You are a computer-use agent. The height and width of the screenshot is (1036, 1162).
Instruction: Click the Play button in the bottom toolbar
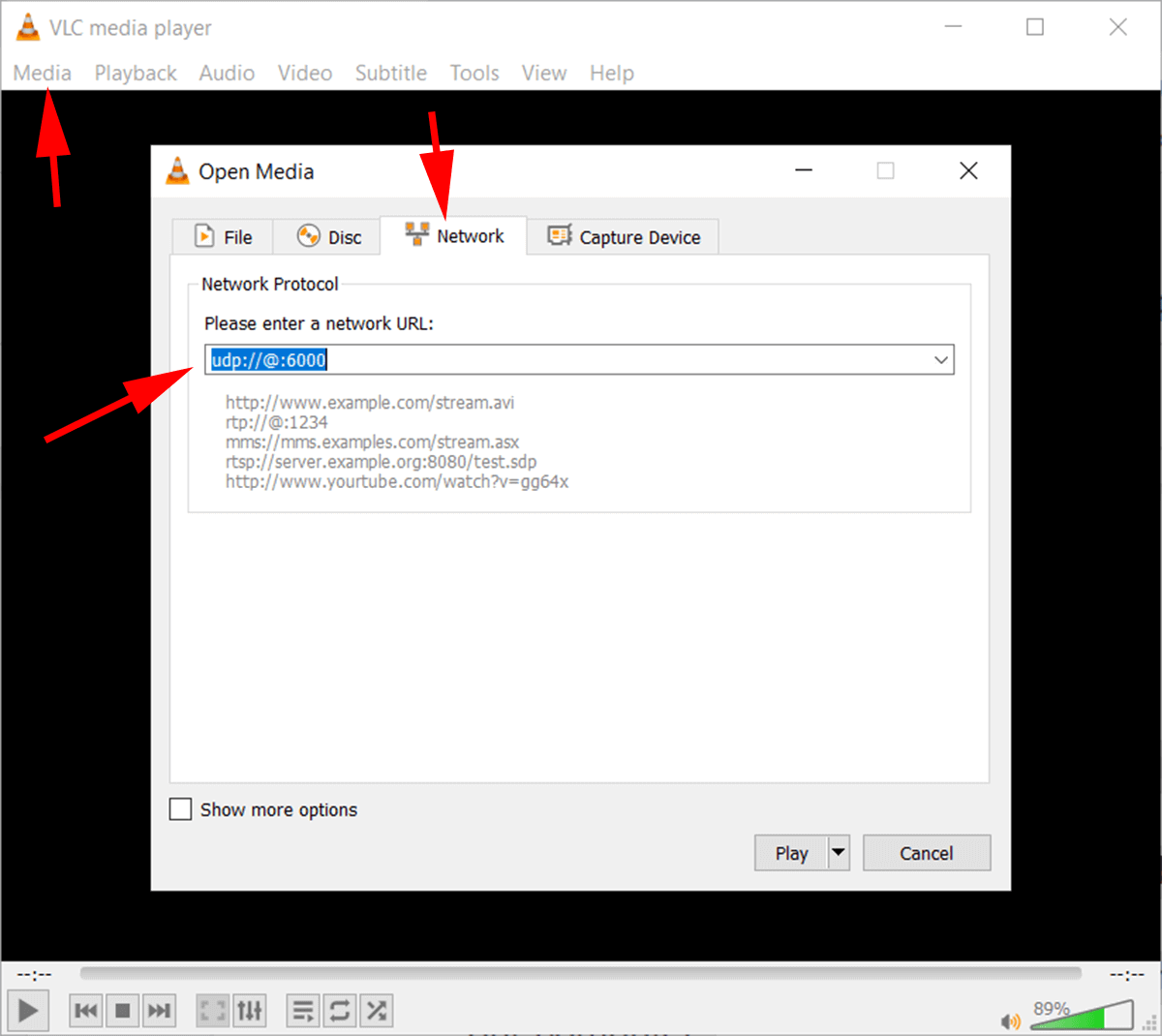(28, 1011)
